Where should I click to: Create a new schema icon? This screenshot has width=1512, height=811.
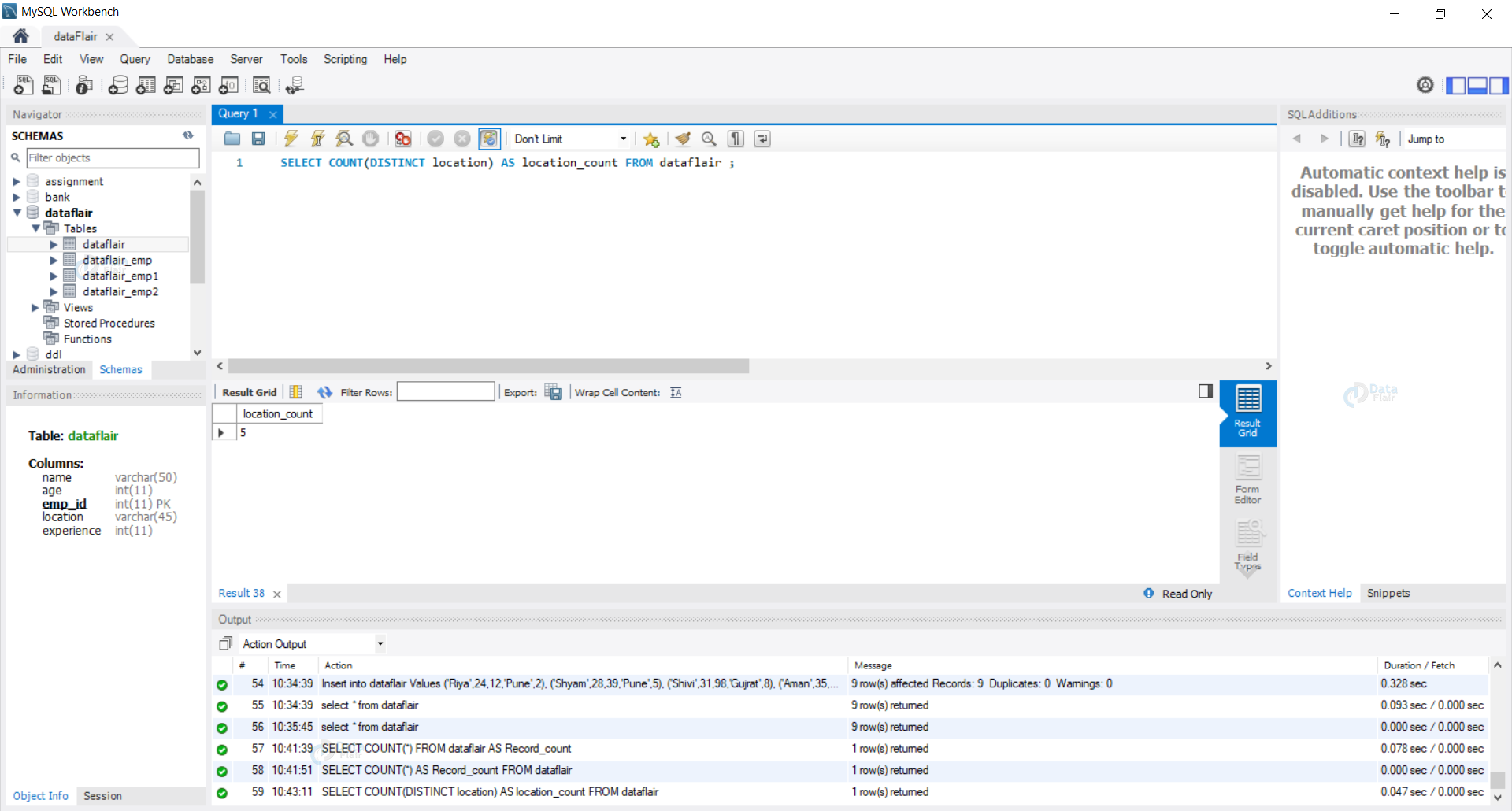coord(118,85)
